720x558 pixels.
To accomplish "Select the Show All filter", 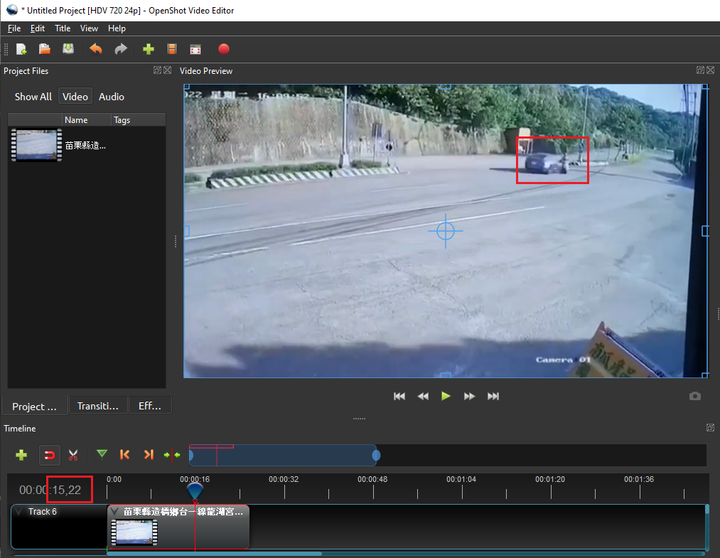I will [33, 97].
